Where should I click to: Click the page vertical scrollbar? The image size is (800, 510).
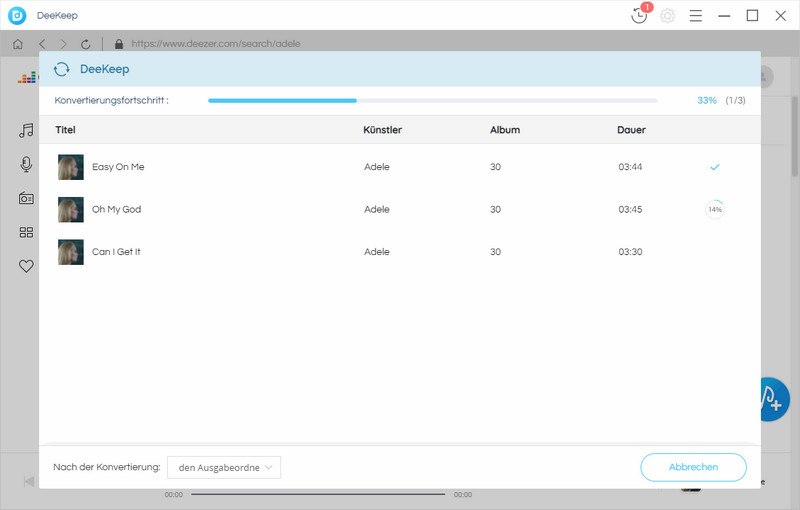(795, 136)
